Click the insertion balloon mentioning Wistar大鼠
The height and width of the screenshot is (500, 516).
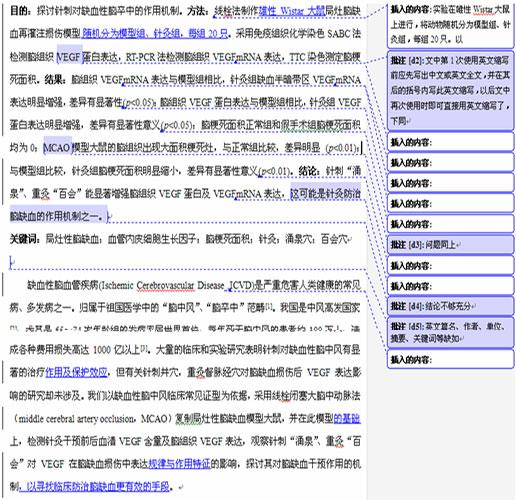(450, 25)
